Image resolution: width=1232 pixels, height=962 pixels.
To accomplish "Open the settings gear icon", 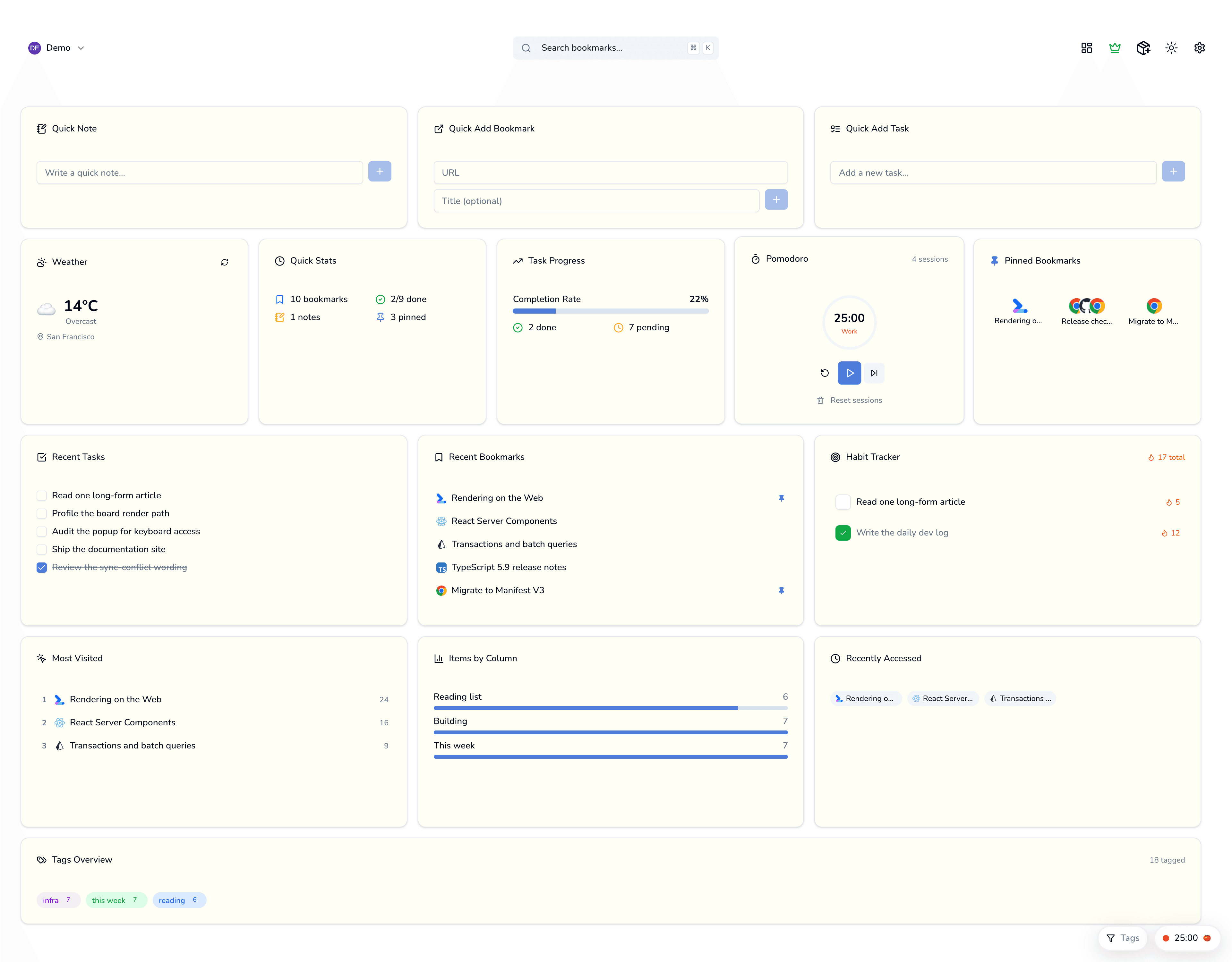I will 1199,48.
